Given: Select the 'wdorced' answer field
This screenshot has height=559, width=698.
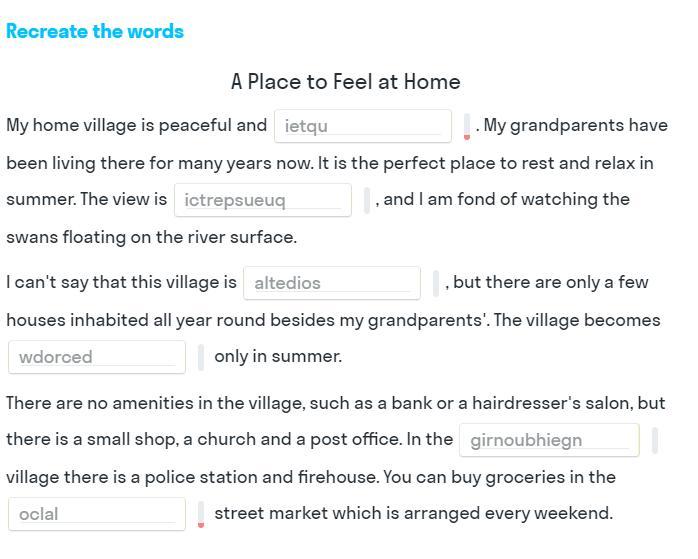Looking at the screenshot, I should (x=96, y=357).
